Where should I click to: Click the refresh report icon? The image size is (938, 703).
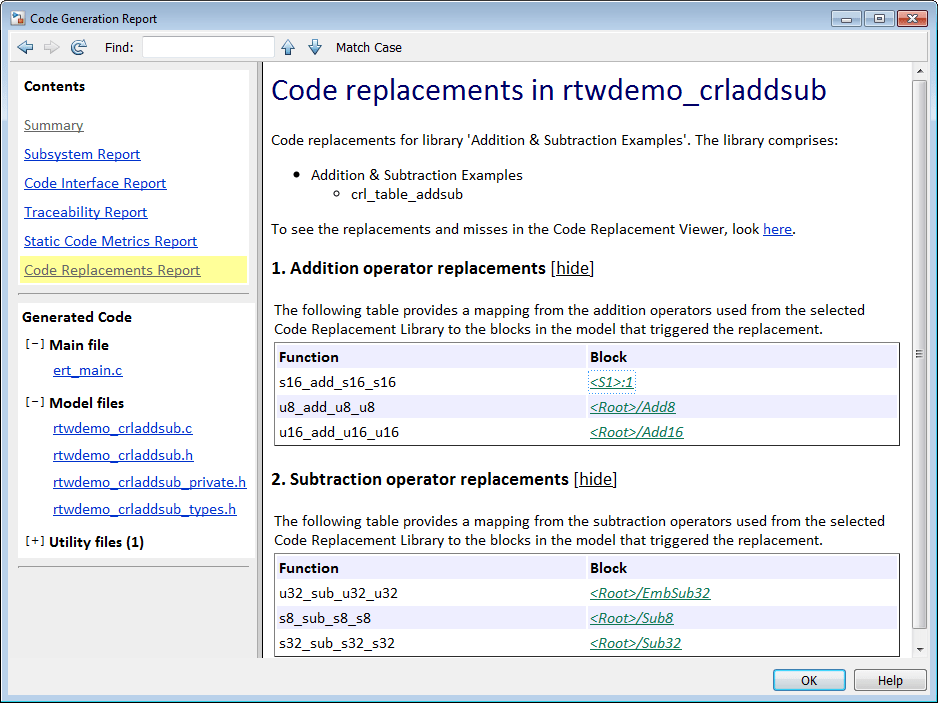(79, 47)
